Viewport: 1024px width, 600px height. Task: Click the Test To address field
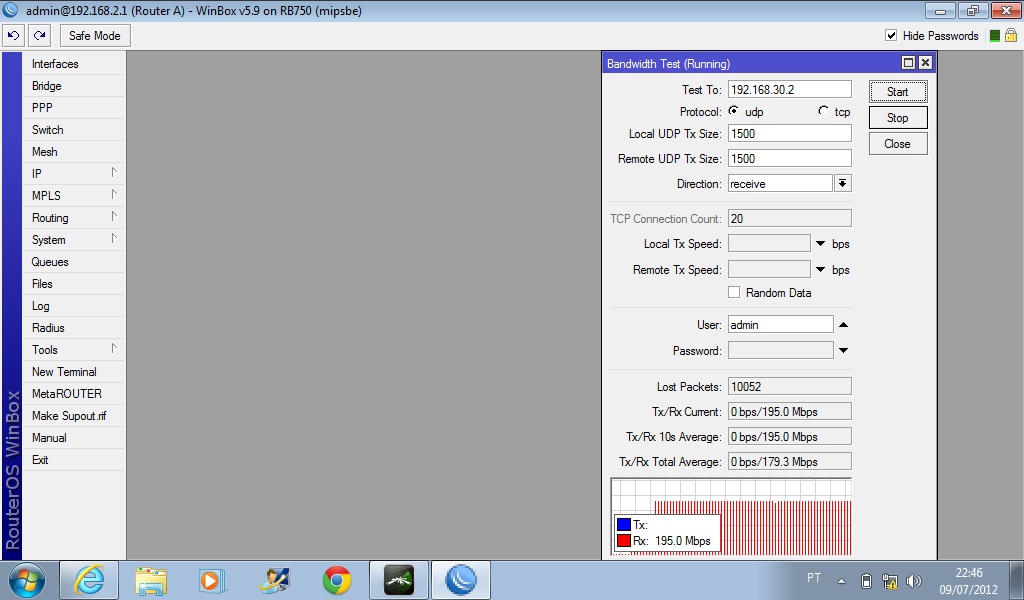point(789,90)
